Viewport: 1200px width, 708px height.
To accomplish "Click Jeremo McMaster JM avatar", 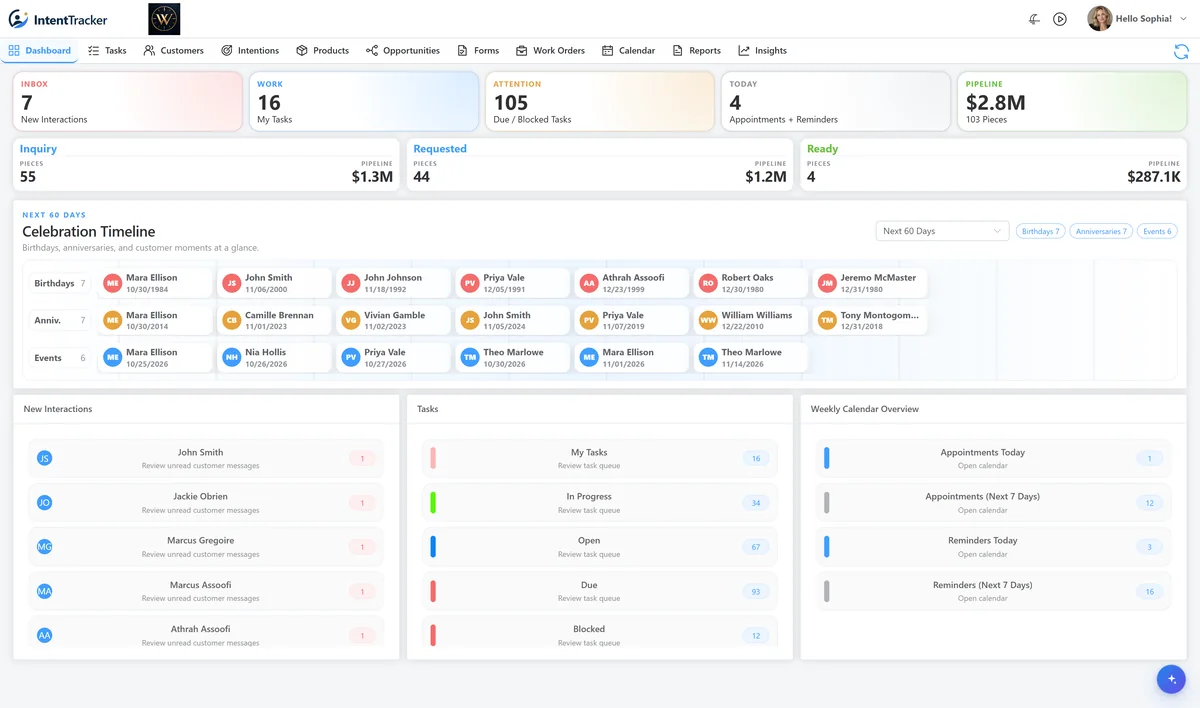I will tap(827, 284).
